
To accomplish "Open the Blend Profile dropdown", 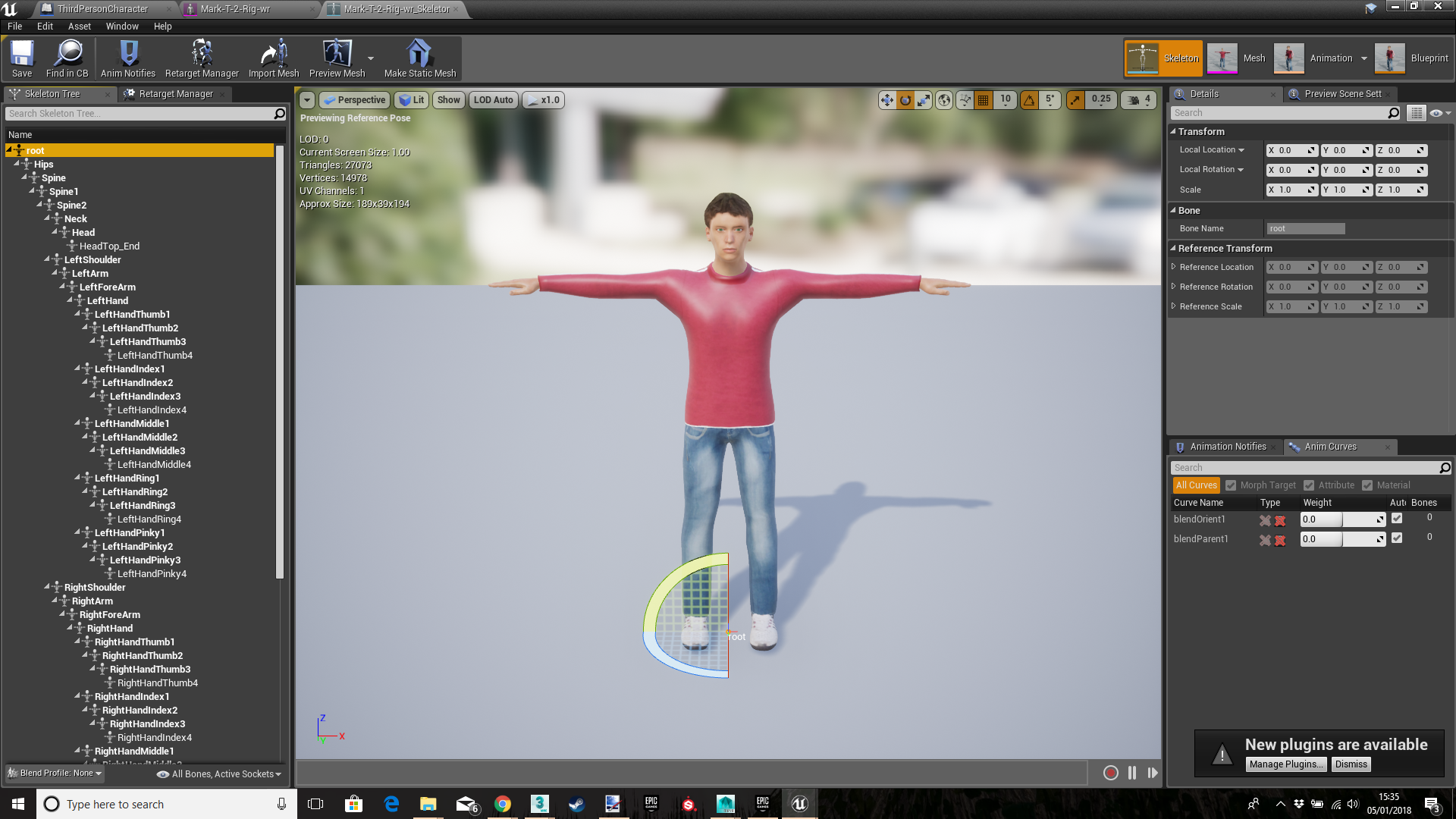I will click(55, 773).
